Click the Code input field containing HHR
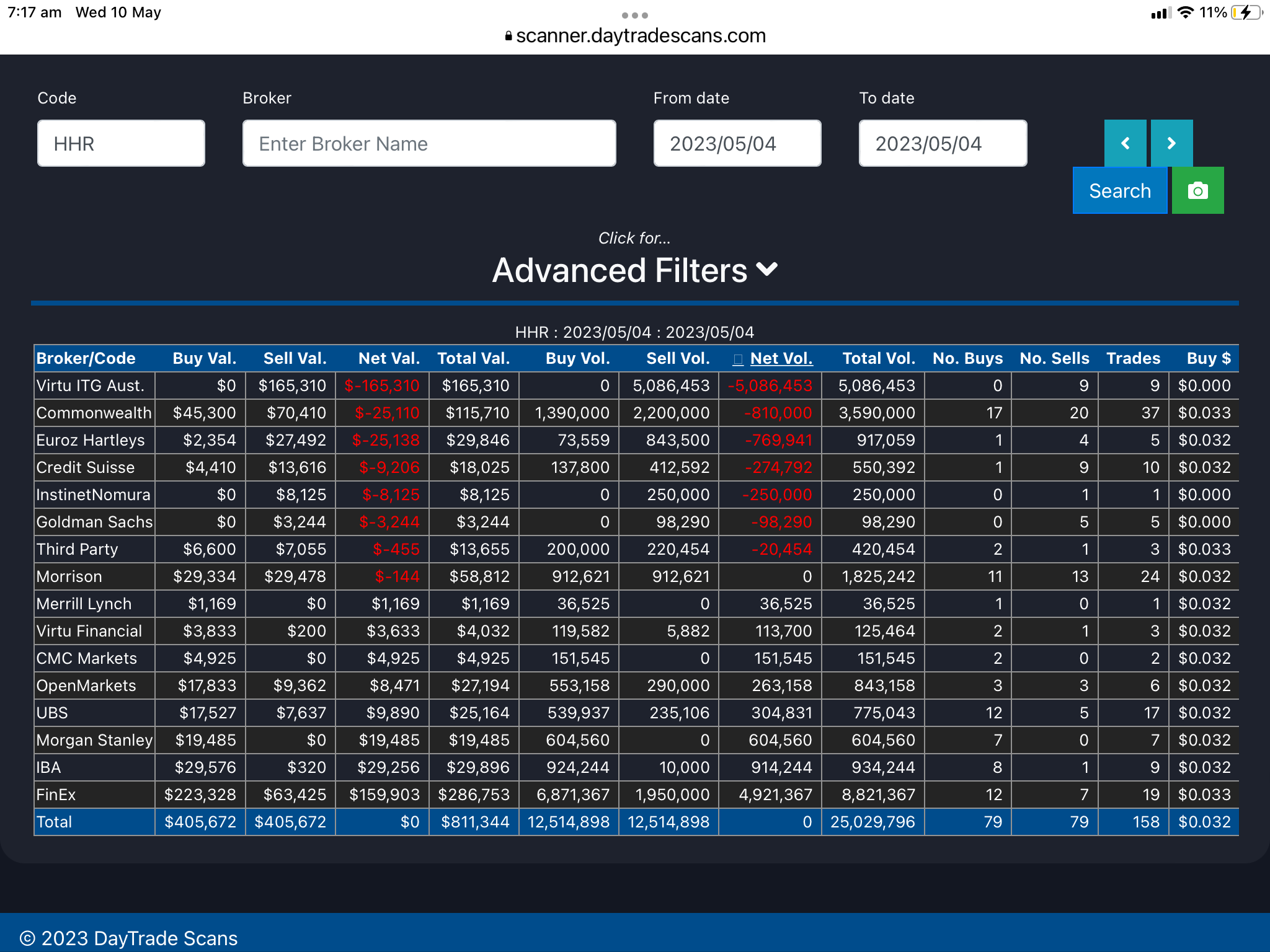This screenshot has width=1270, height=952. pos(121,143)
